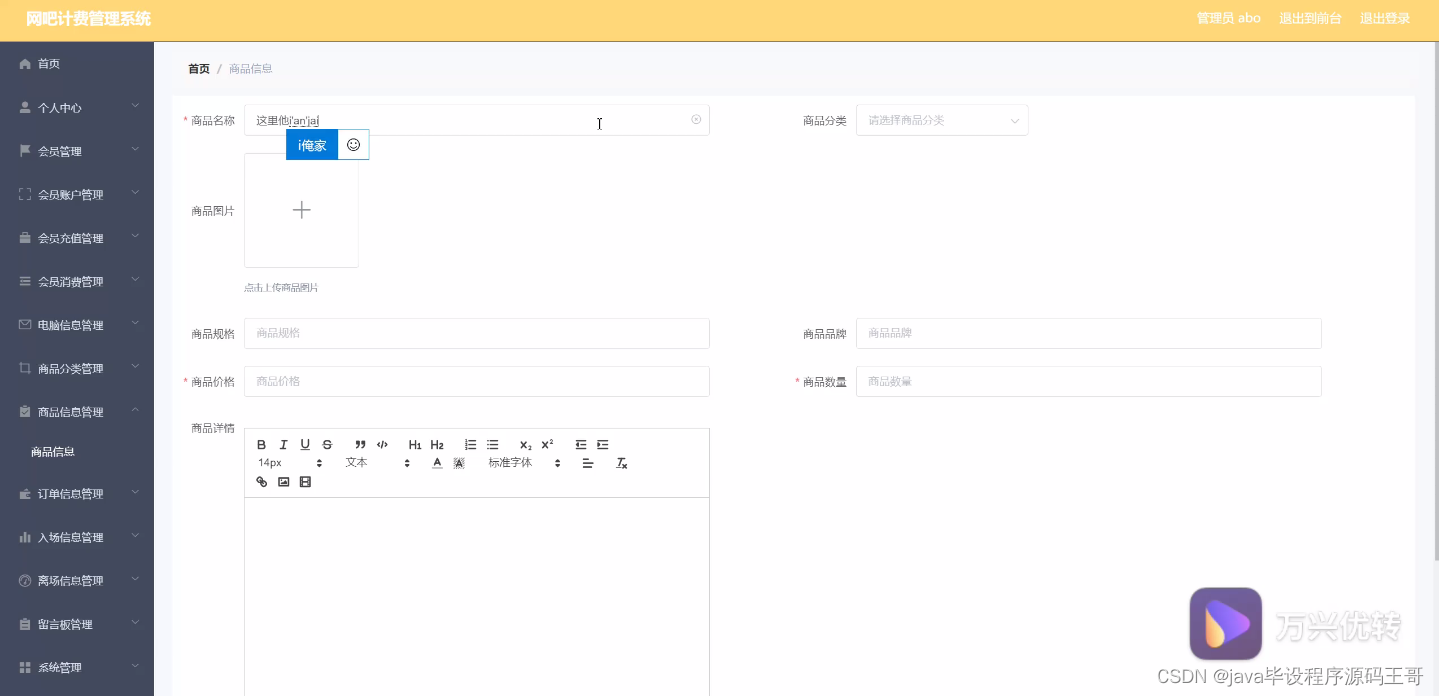Toggle underline formatting in the editor
This screenshot has height=696, width=1439.
tap(305, 445)
